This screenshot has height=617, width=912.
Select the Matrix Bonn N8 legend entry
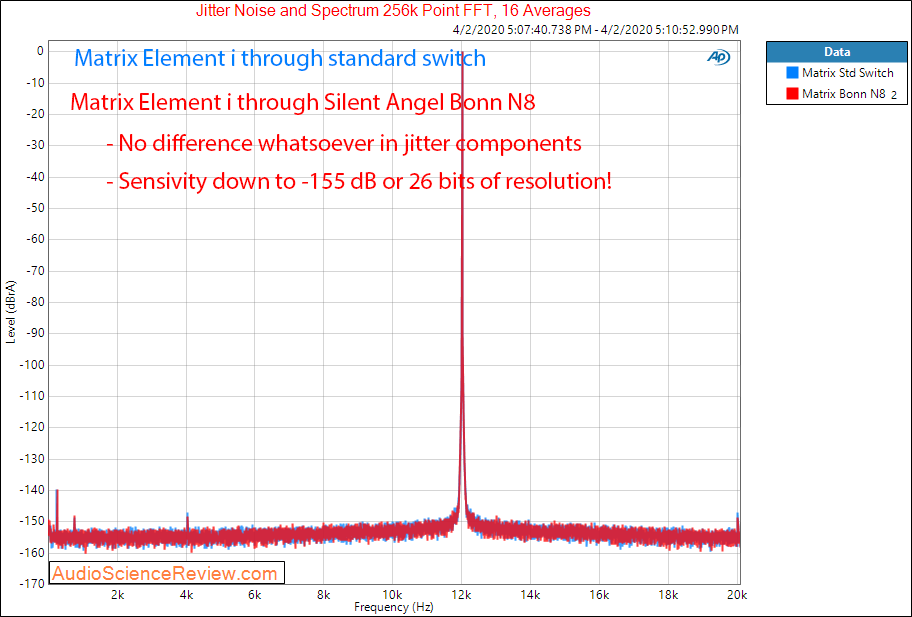pos(836,94)
